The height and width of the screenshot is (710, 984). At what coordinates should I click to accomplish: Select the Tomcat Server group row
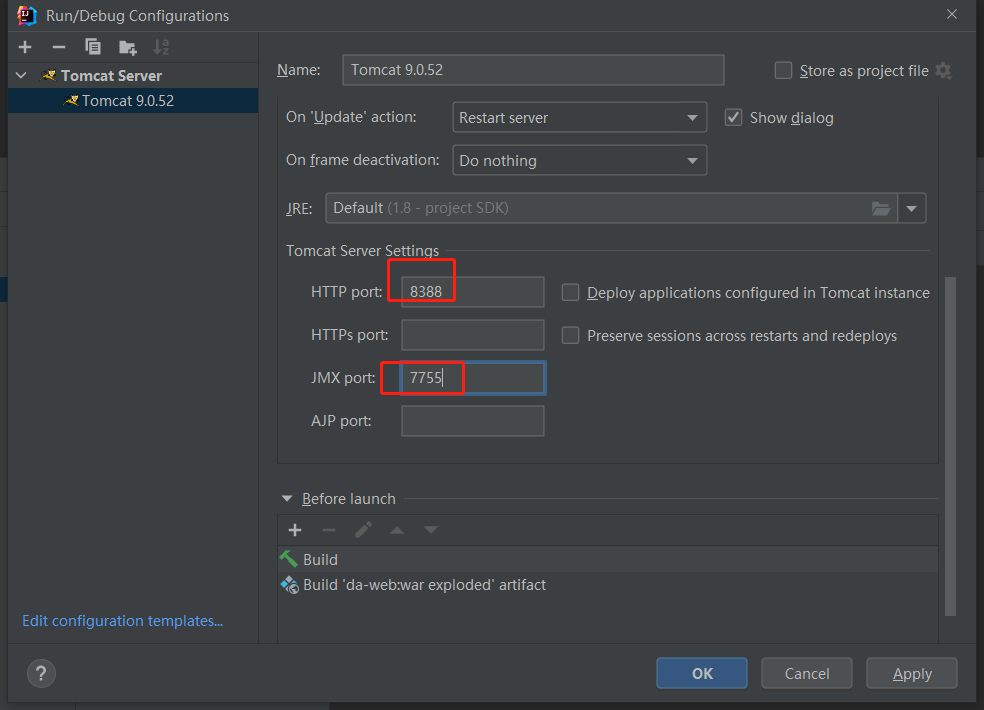coord(133,75)
